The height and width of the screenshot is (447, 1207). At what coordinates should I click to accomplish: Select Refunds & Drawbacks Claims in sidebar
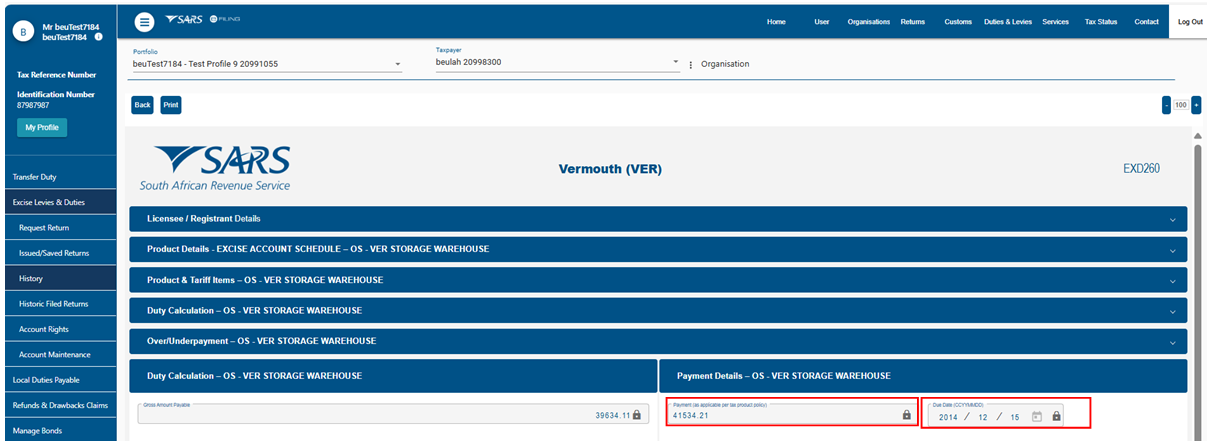pos(58,405)
